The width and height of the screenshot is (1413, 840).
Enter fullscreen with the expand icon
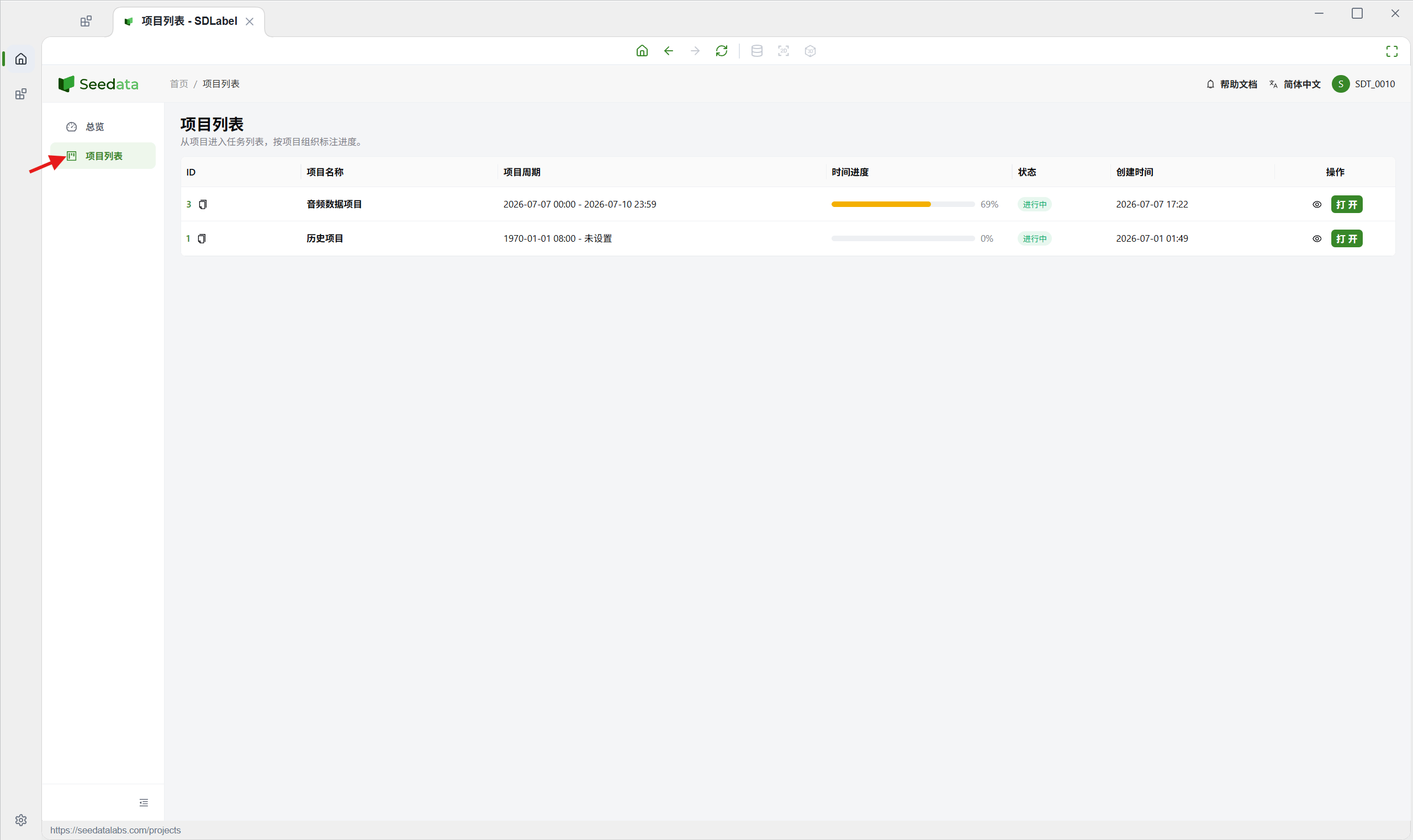[1391, 51]
